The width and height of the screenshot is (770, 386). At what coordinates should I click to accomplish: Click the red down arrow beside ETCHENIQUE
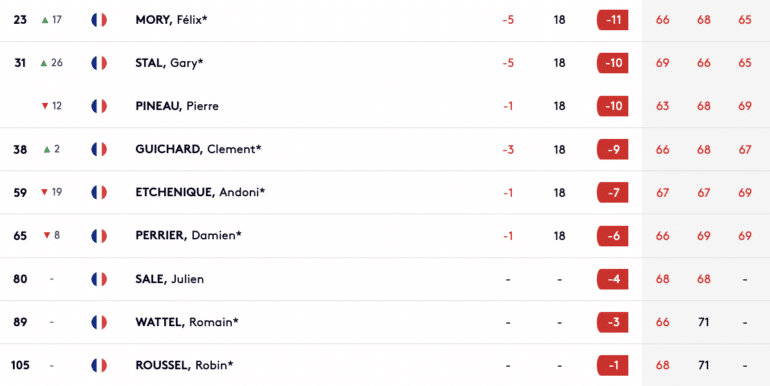(44, 193)
